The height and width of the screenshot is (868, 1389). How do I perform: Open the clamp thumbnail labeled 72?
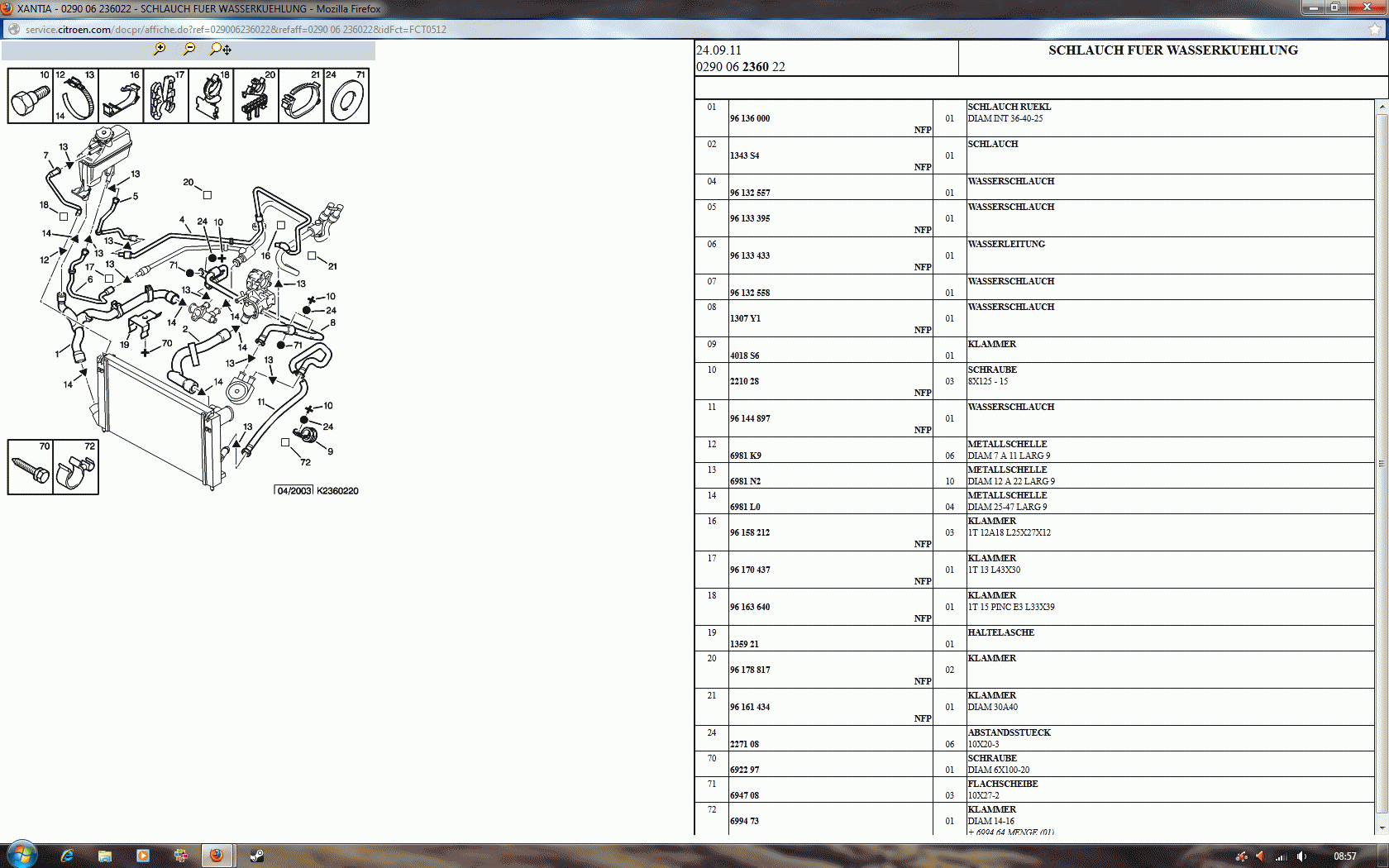click(x=76, y=467)
